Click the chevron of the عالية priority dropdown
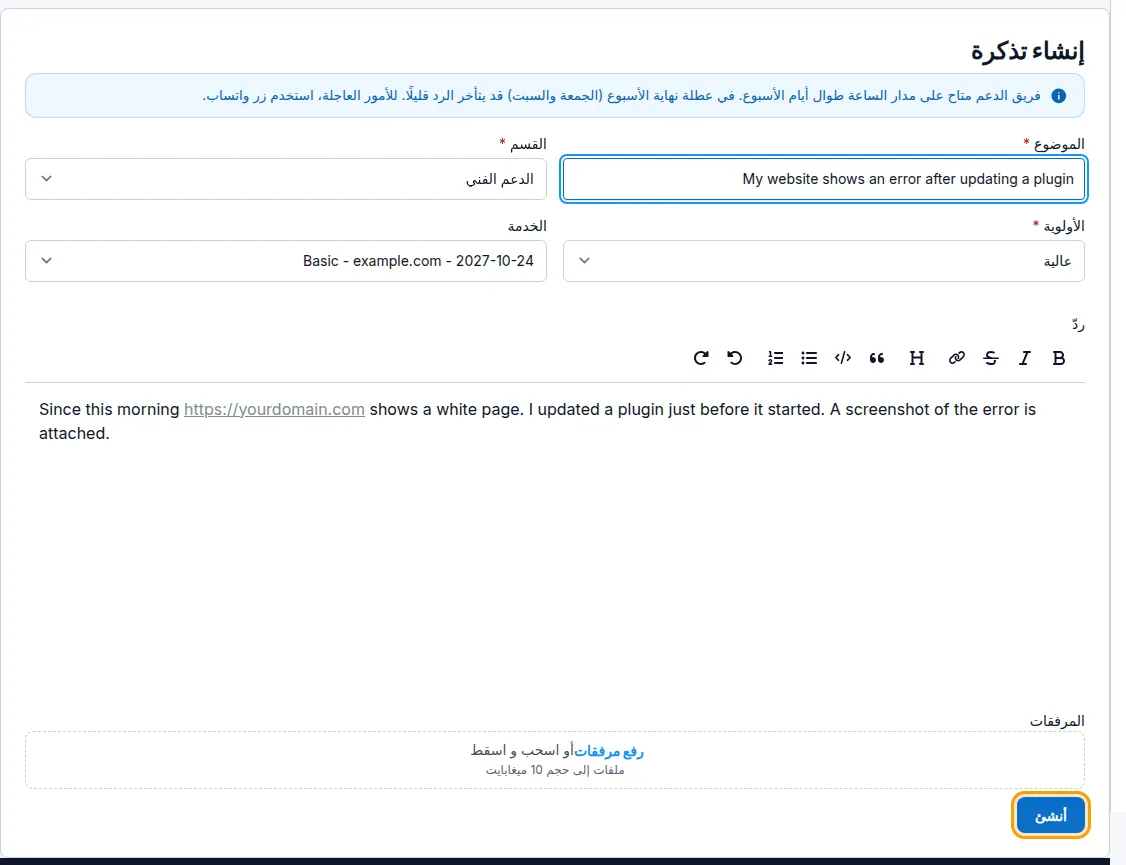The image size is (1126, 865). (585, 261)
